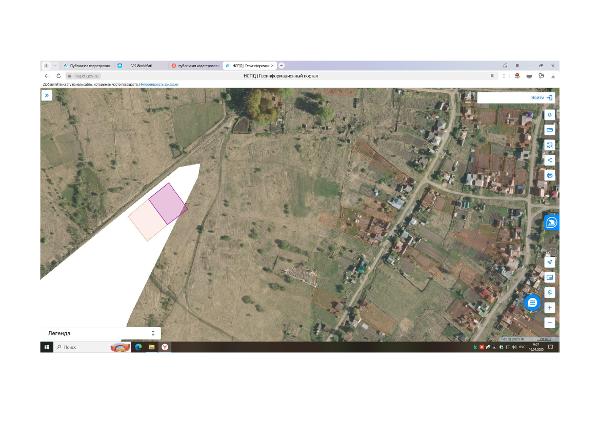Expand the Легенда panel arrows
Screen dimensions: 600x424
click(153, 333)
